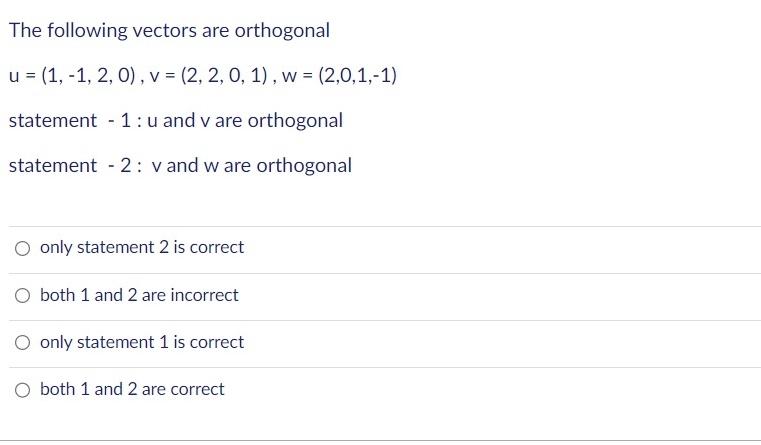Screen dimensions: 761x445
Task: Click the "only statement 2 is correct" answer label
Action: (x=142, y=247)
